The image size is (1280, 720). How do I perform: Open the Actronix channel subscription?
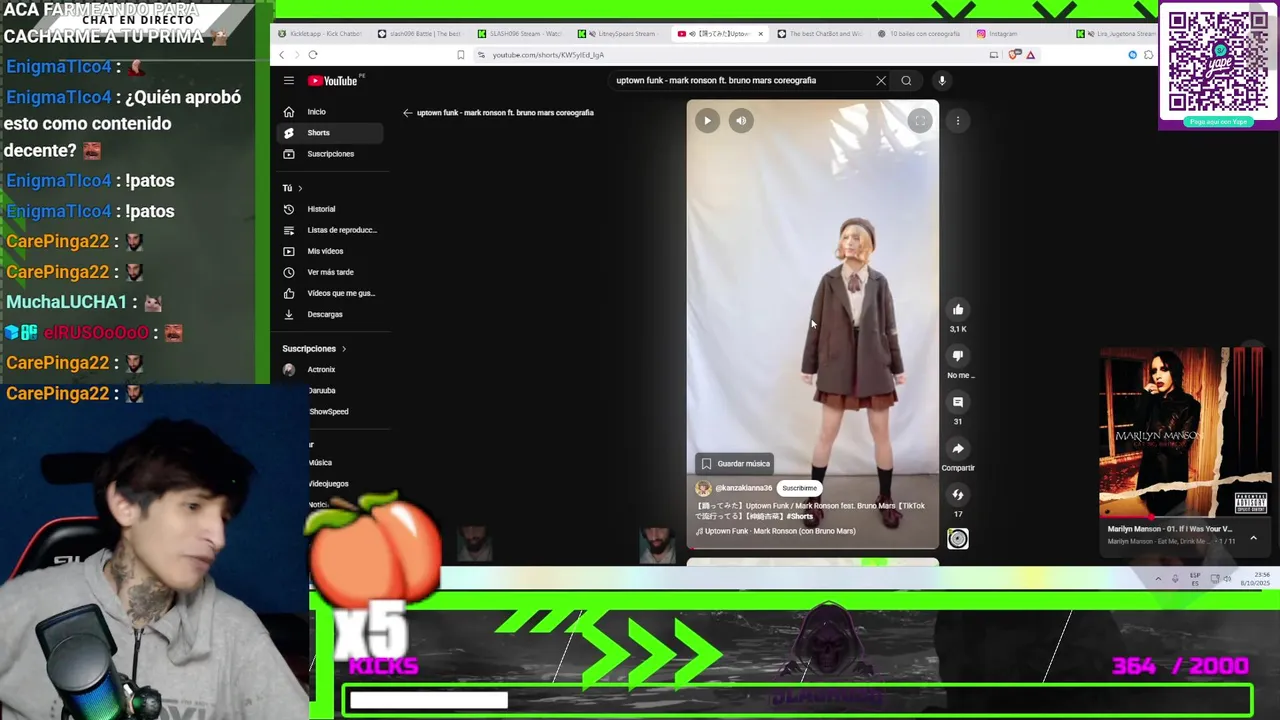330,370
